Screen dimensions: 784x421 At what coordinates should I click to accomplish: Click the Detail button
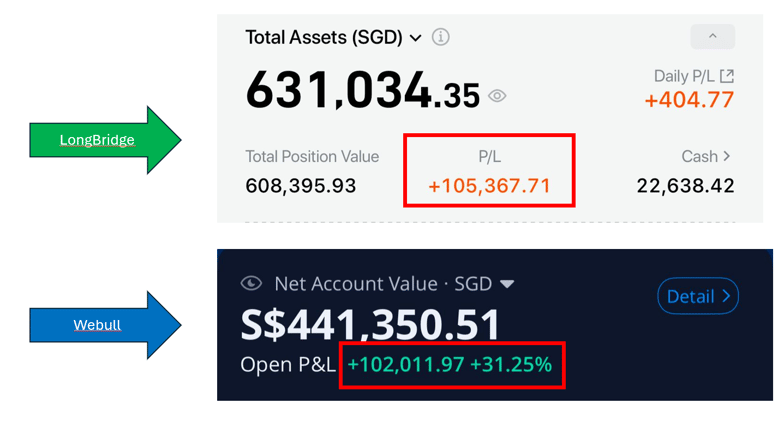point(697,296)
